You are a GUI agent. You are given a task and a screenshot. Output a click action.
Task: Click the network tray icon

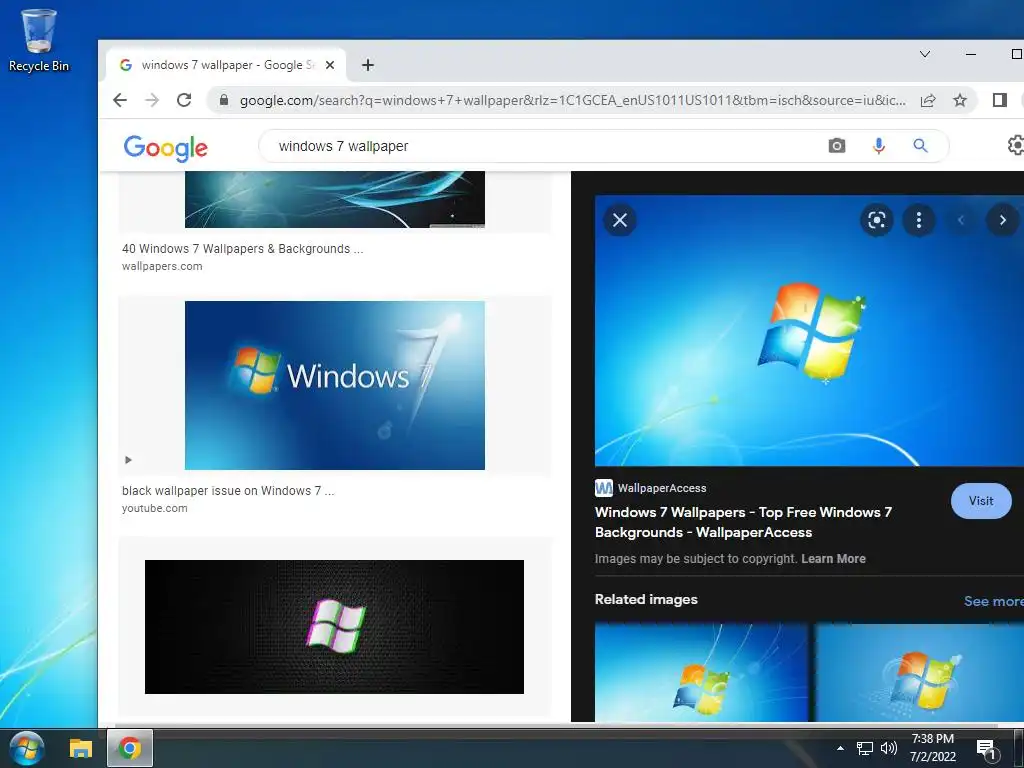(x=865, y=748)
